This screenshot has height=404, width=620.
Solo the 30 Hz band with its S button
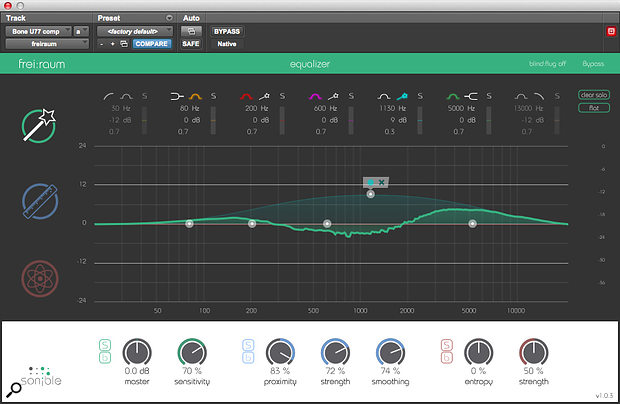tap(144, 96)
